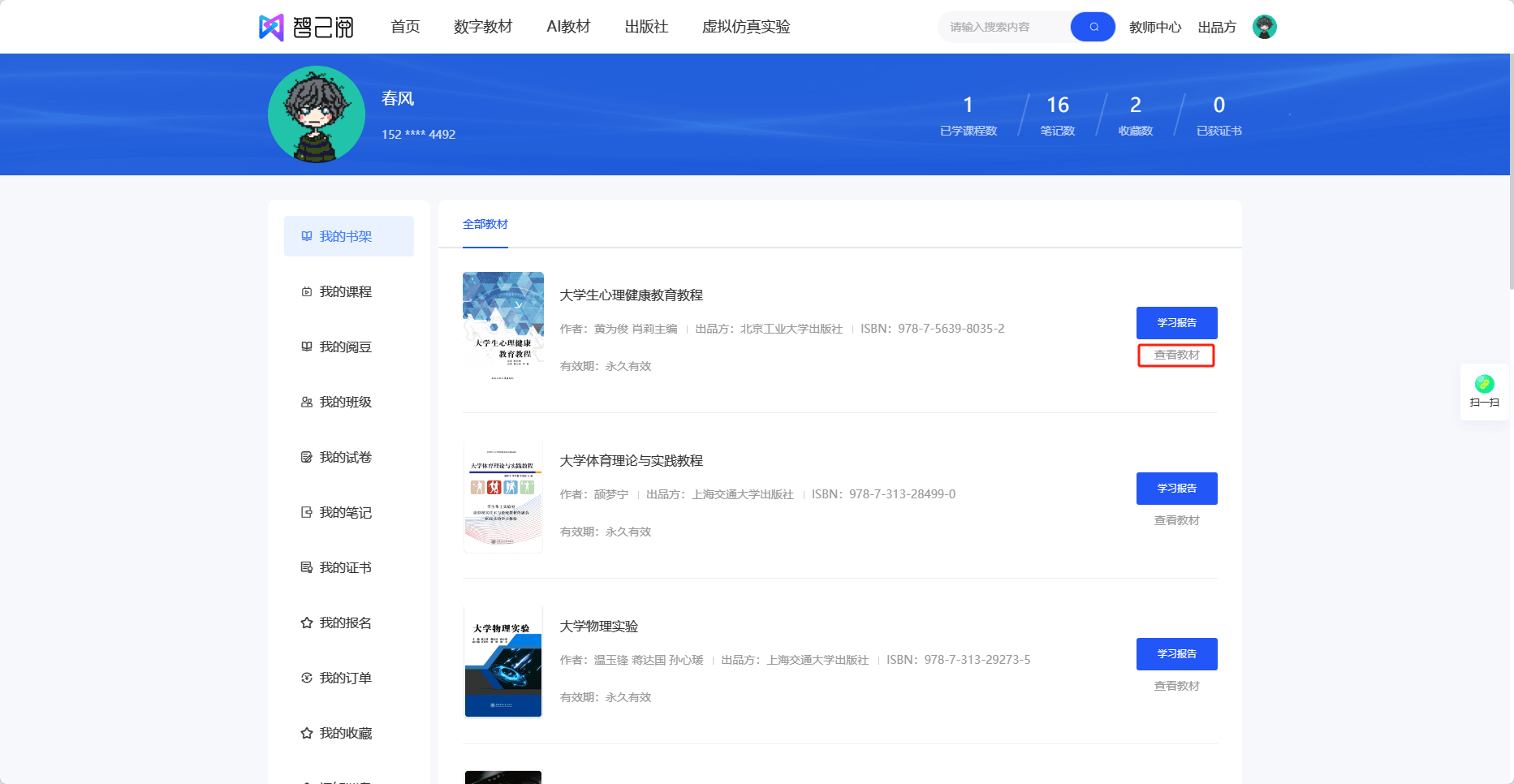1514x784 pixels.
Task: Click the 笔记数 statistic showing 16
Action: (1058, 115)
